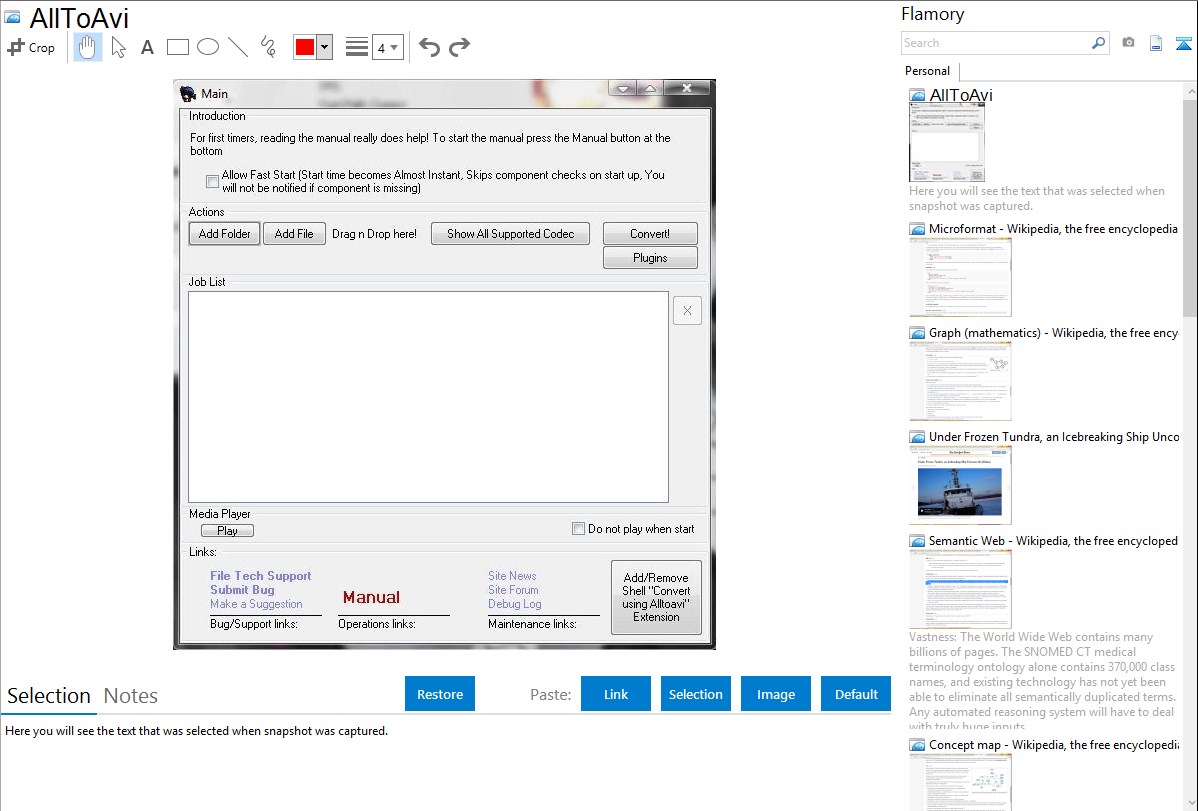The height and width of the screenshot is (811, 1198).
Task: Open the File Tech Support link
Action: (x=261, y=576)
